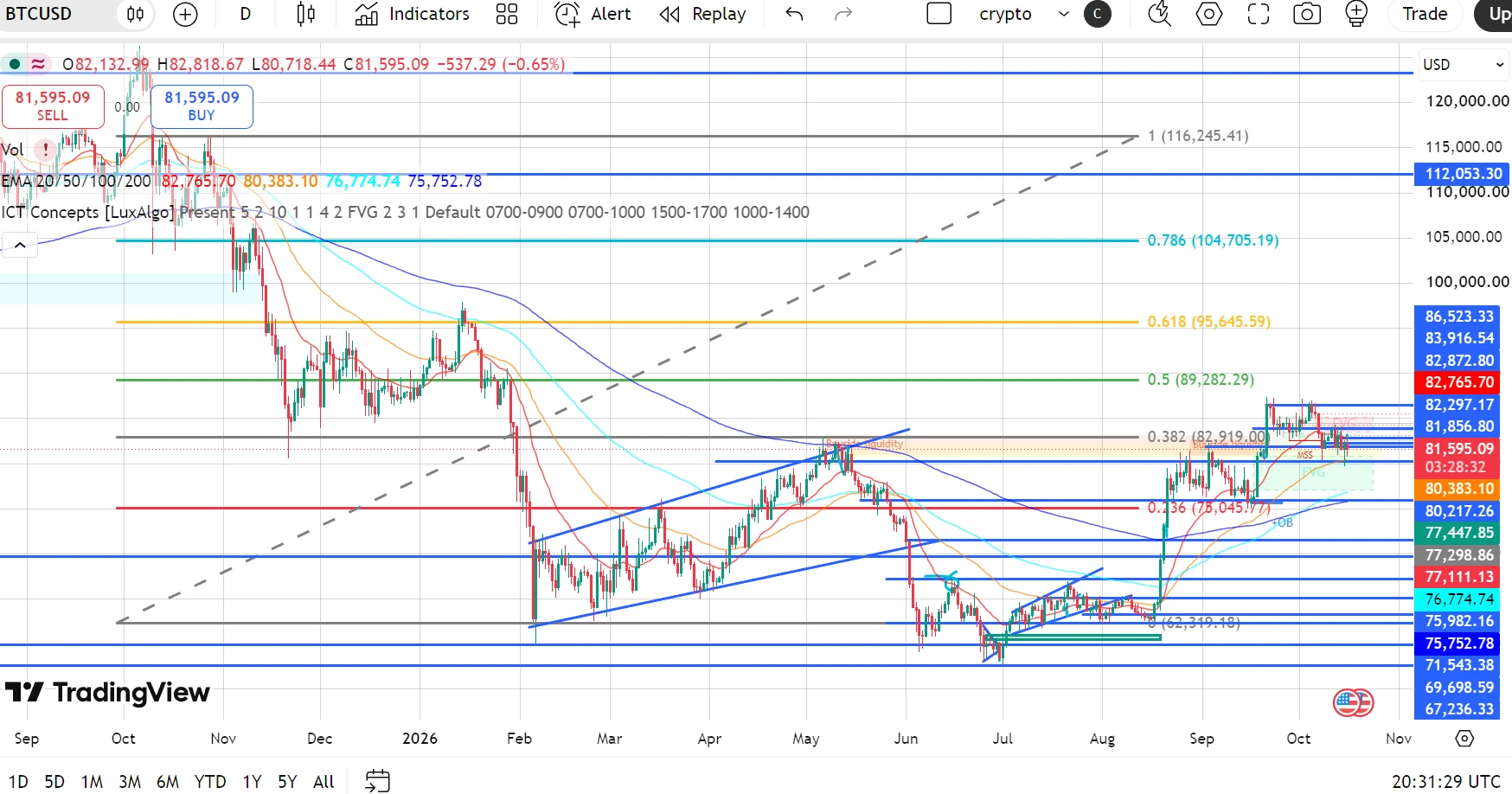Expand the crypto layout dropdown
The height and width of the screenshot is (794, 1512).
click(1064, 14)
